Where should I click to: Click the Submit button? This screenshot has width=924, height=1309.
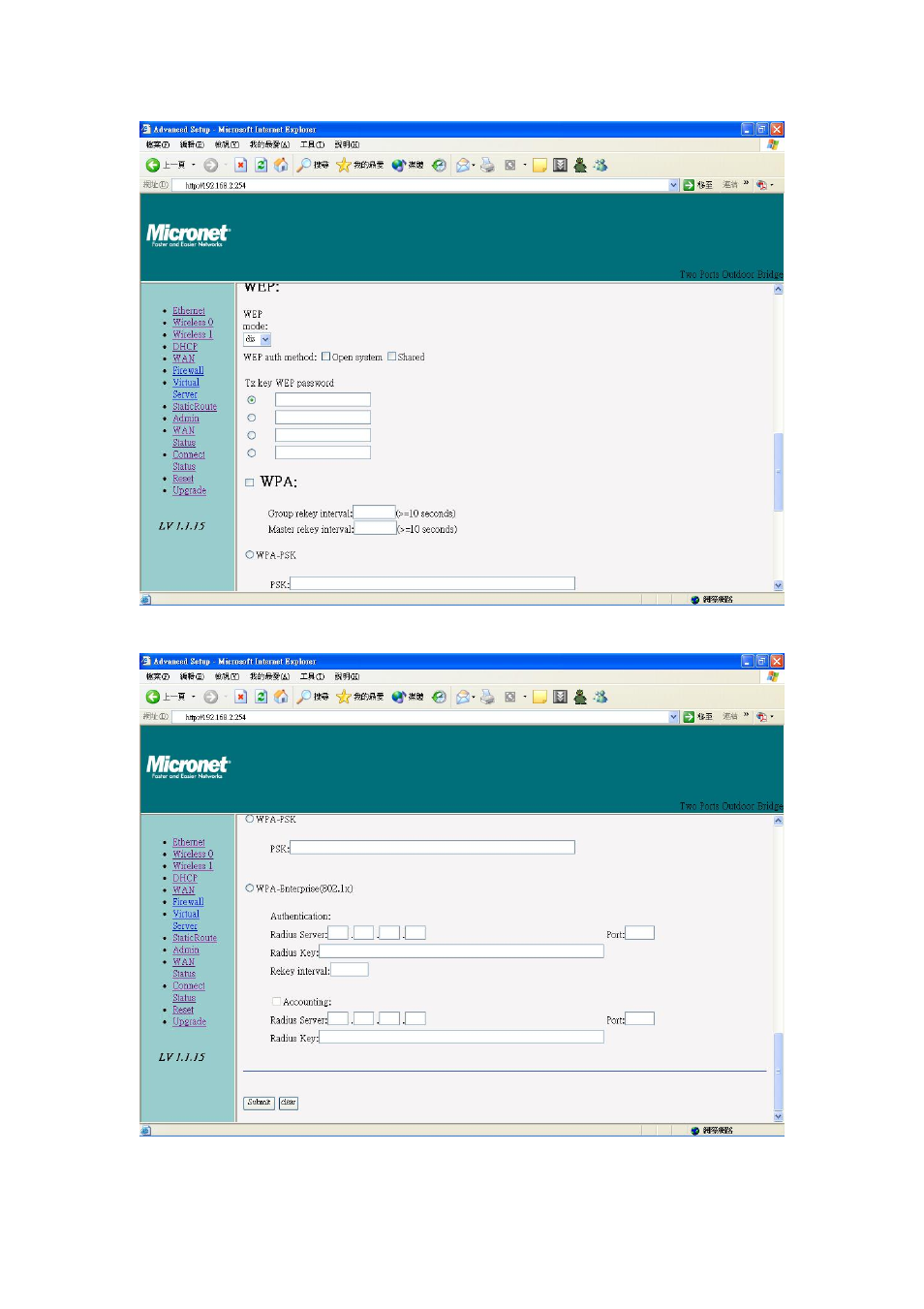pos(259,1103)
